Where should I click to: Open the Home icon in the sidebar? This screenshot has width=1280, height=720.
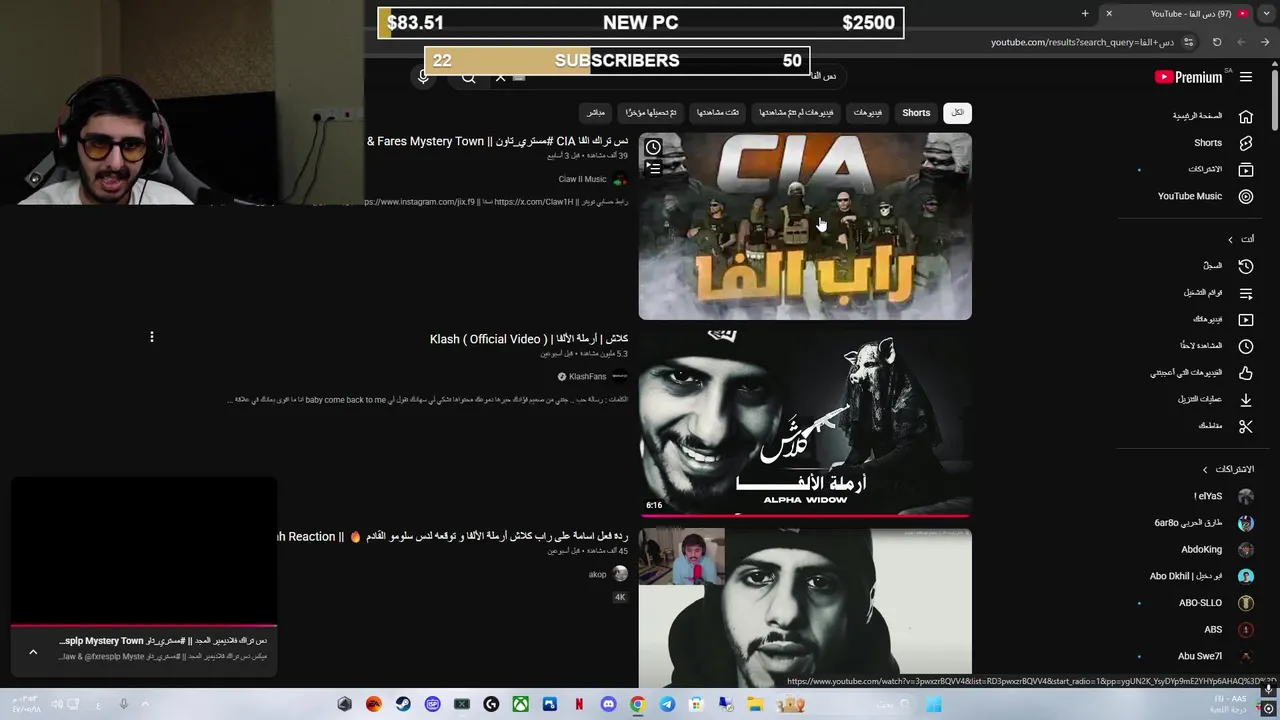(x=1246, y=116)
